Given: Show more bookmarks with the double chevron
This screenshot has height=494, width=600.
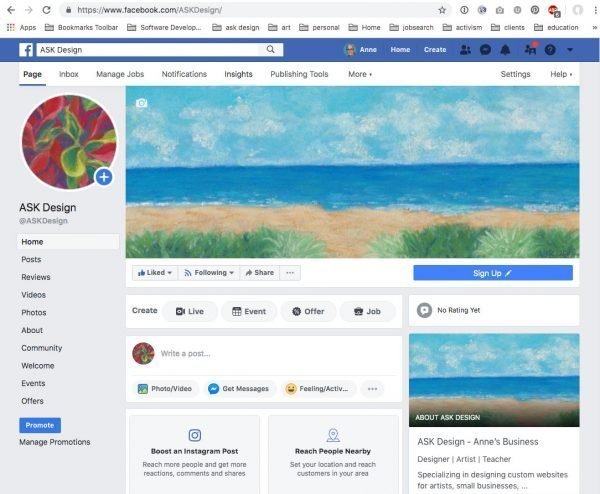Looking at the screenshot, I should (595, 28).
